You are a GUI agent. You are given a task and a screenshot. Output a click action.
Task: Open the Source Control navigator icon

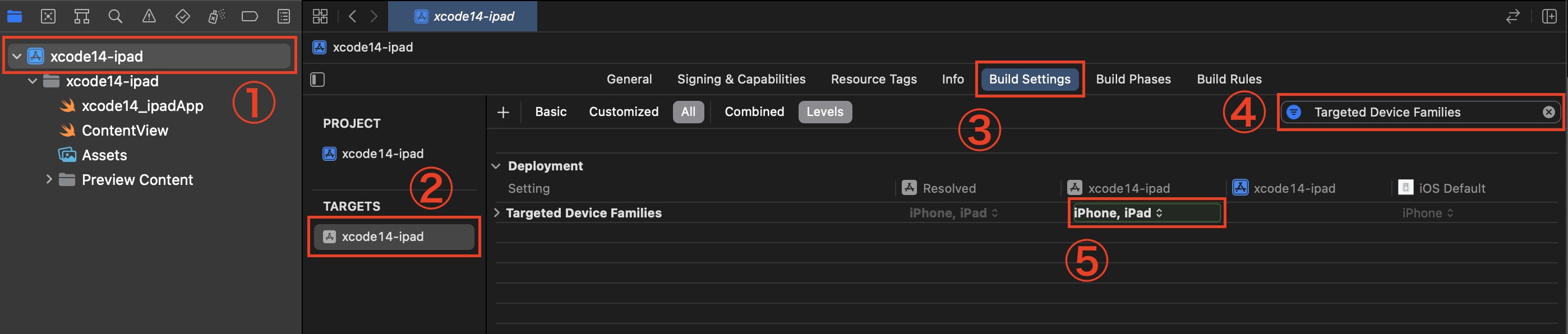[x=48, y=16]
